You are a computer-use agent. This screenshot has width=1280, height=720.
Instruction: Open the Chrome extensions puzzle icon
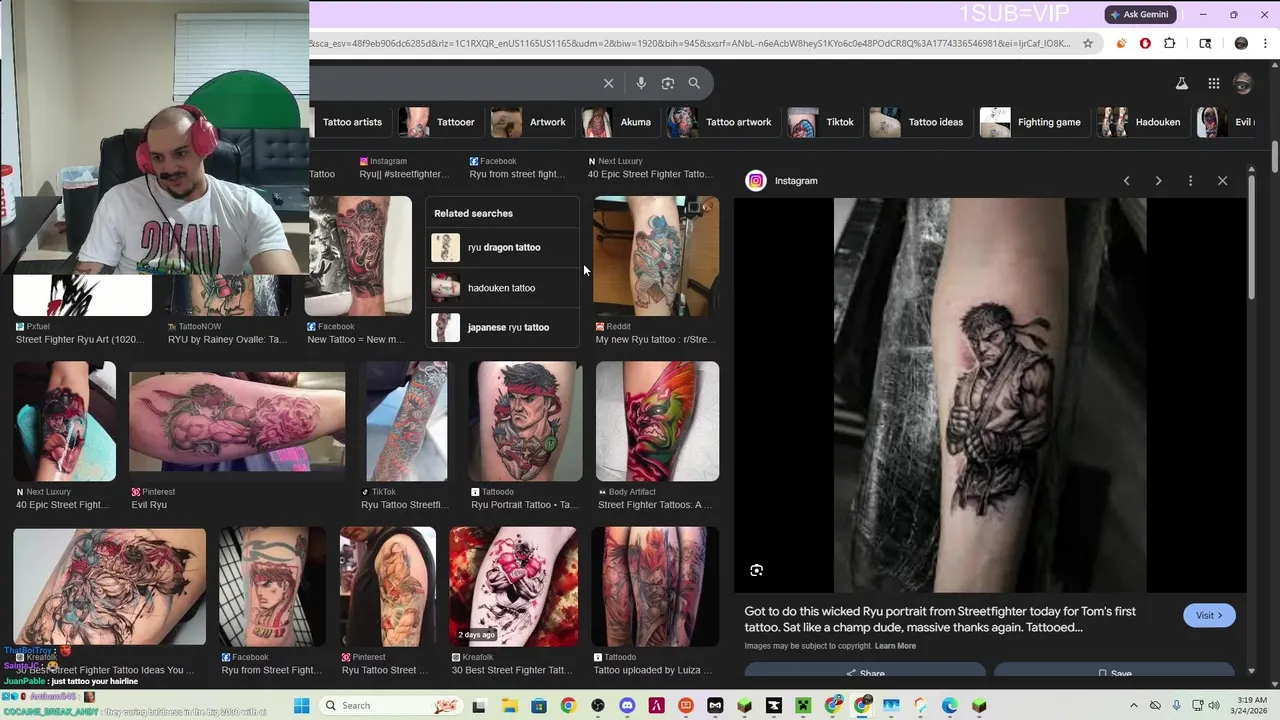click(1170, 43)
